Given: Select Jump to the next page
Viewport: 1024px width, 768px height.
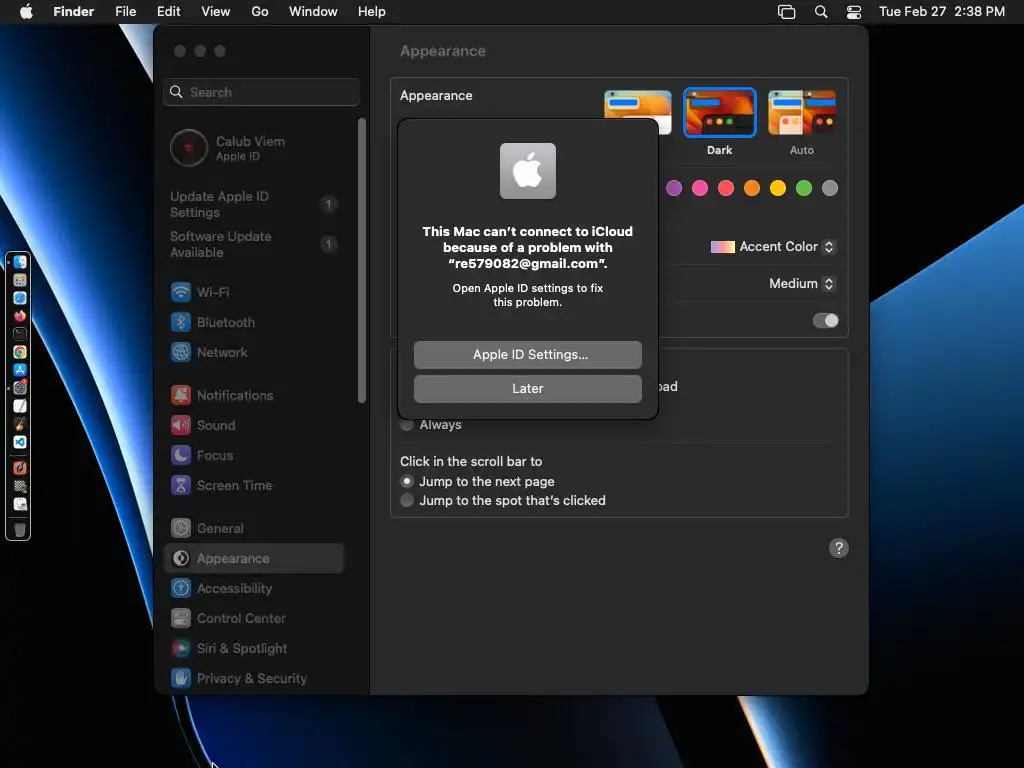Looking at the screenshot, I should (x=407, y=481).
